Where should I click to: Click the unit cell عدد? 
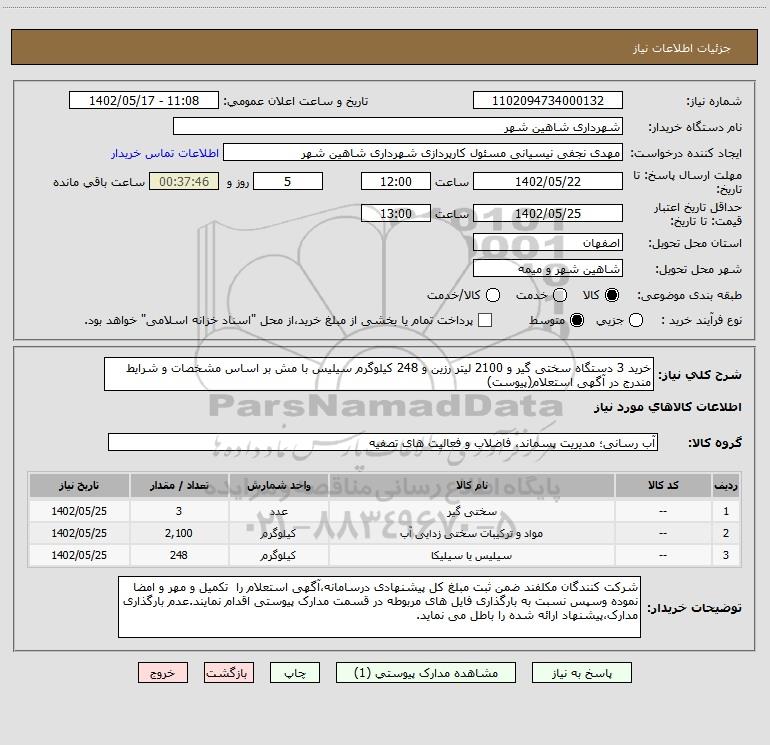tap(278, 511)
